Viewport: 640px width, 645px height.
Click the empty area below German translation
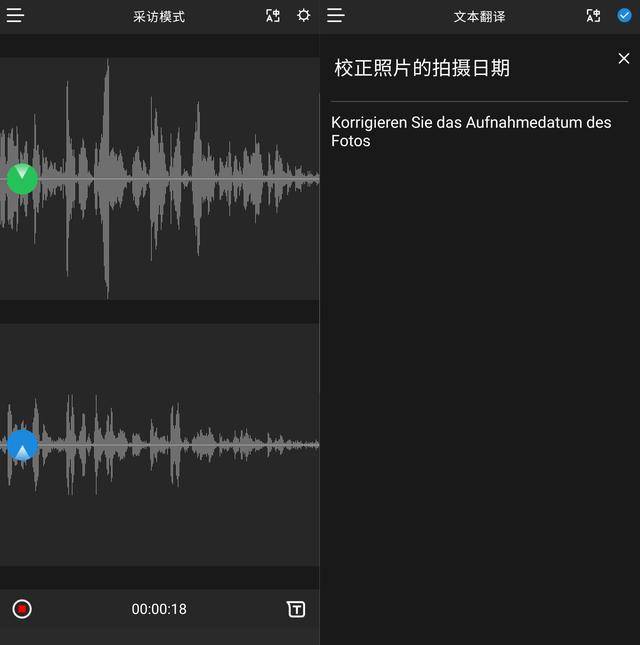coord(480,400)
